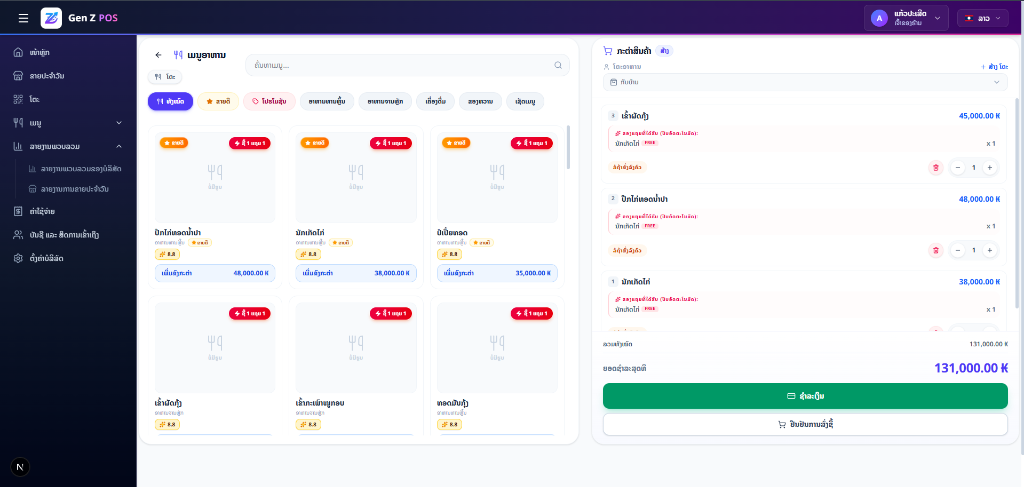
Task: Open company settings via gear icon
Action: point(18,258)
